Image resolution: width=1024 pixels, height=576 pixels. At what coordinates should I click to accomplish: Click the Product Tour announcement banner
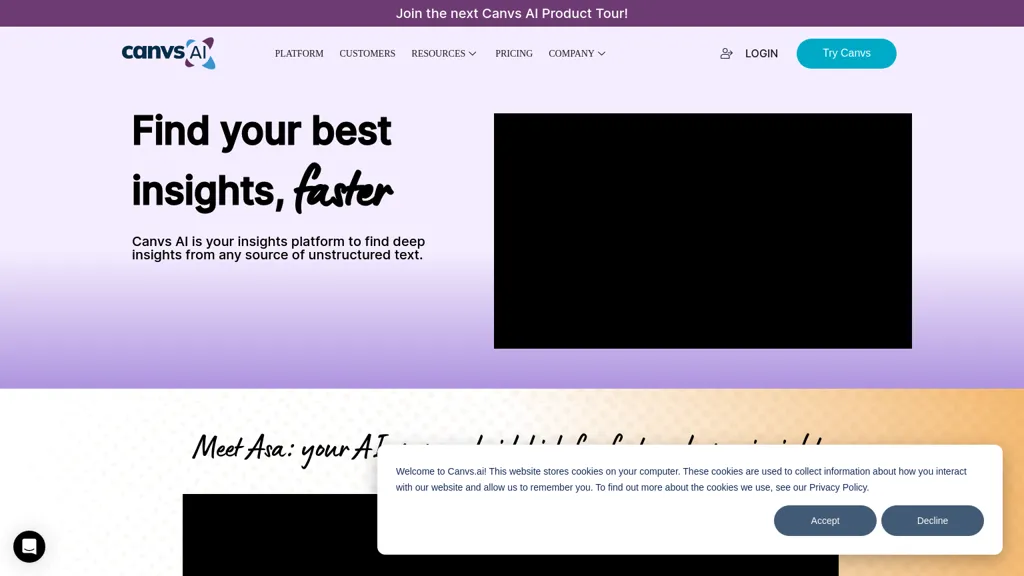[x=512, y=13]
